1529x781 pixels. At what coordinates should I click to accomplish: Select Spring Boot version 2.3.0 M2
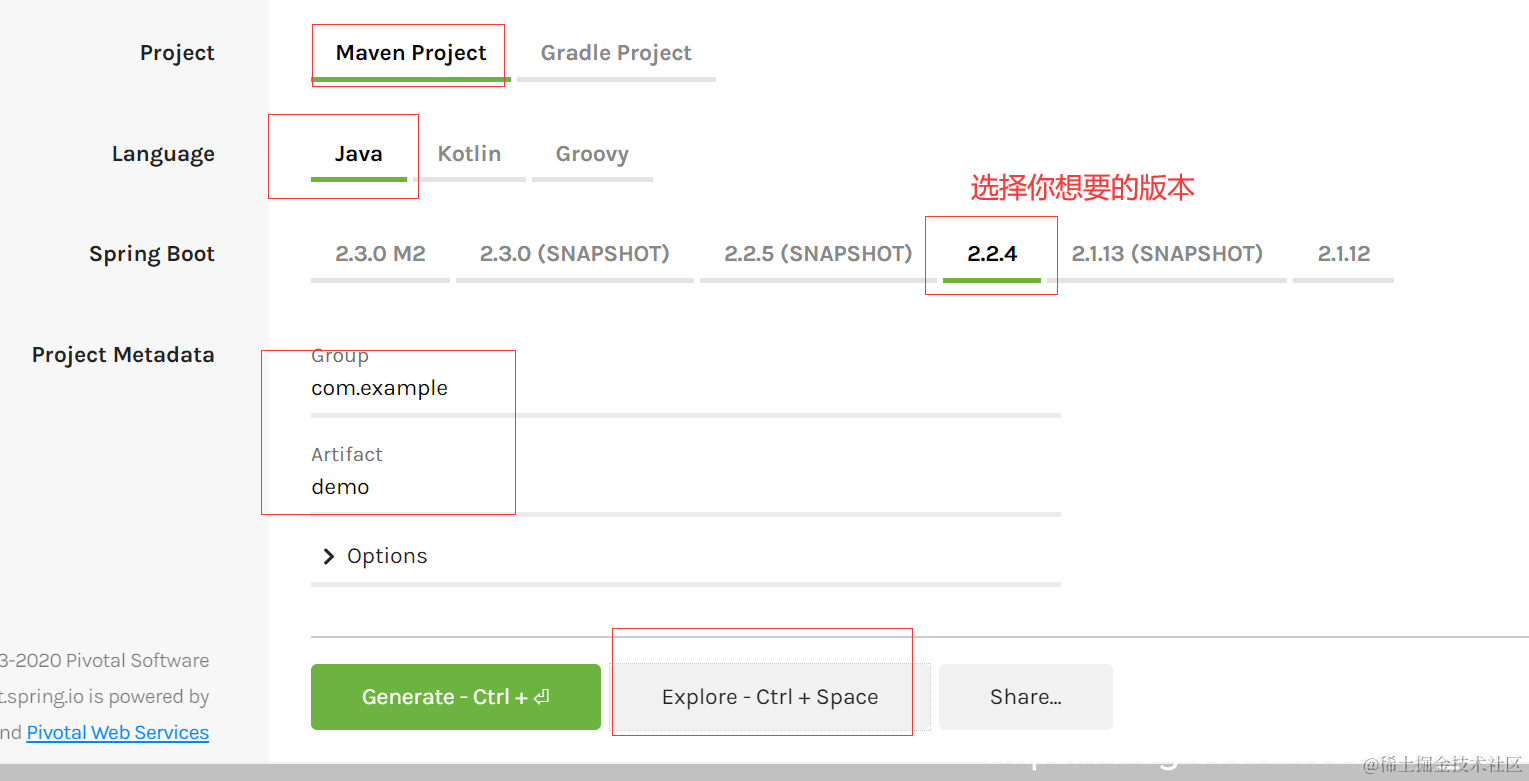point(380,254)
